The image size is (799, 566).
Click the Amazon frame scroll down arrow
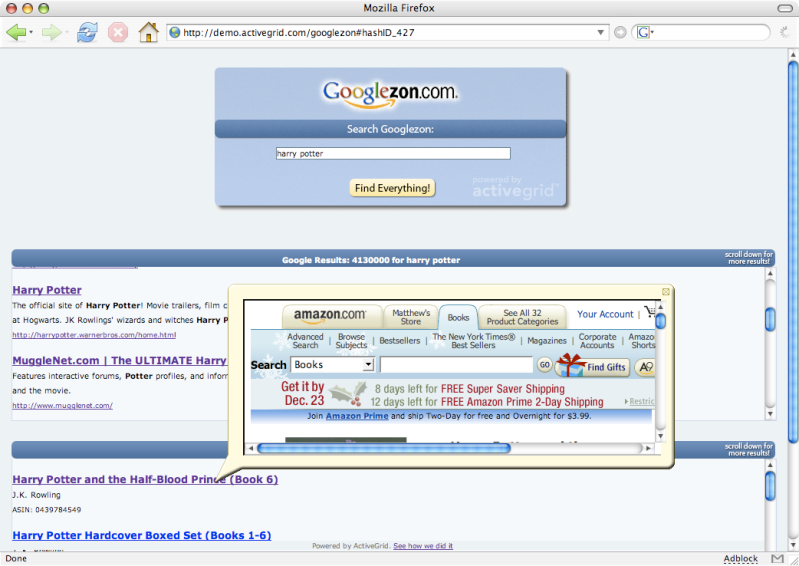click(660, 436)
